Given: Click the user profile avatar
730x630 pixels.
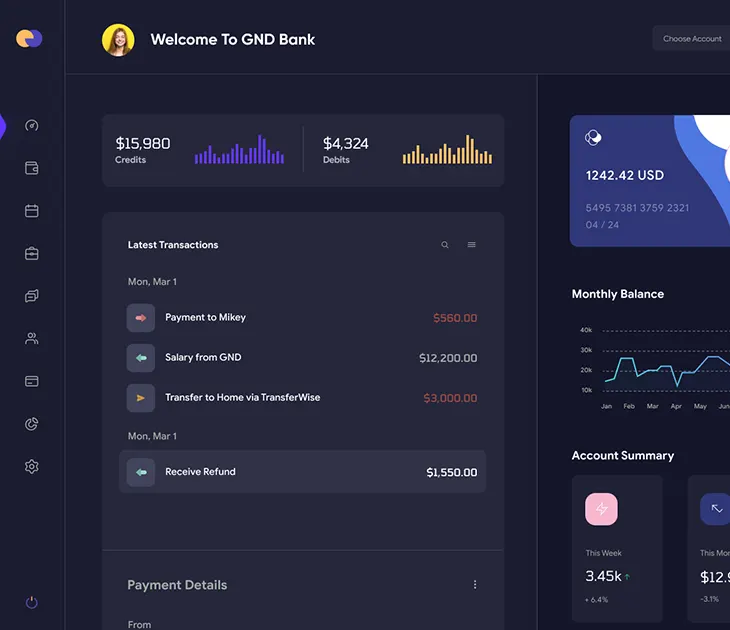Looking at the screenshot, I should coord(118,40).
